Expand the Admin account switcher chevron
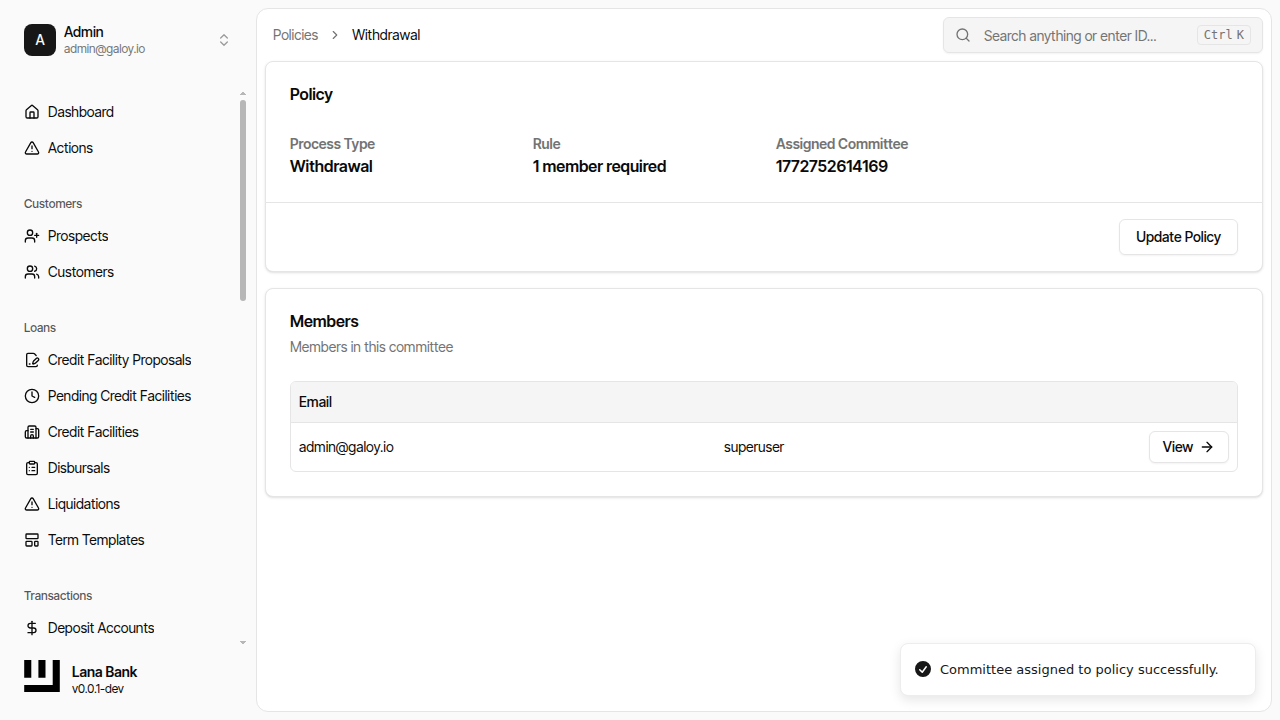 tap(224, 40)
